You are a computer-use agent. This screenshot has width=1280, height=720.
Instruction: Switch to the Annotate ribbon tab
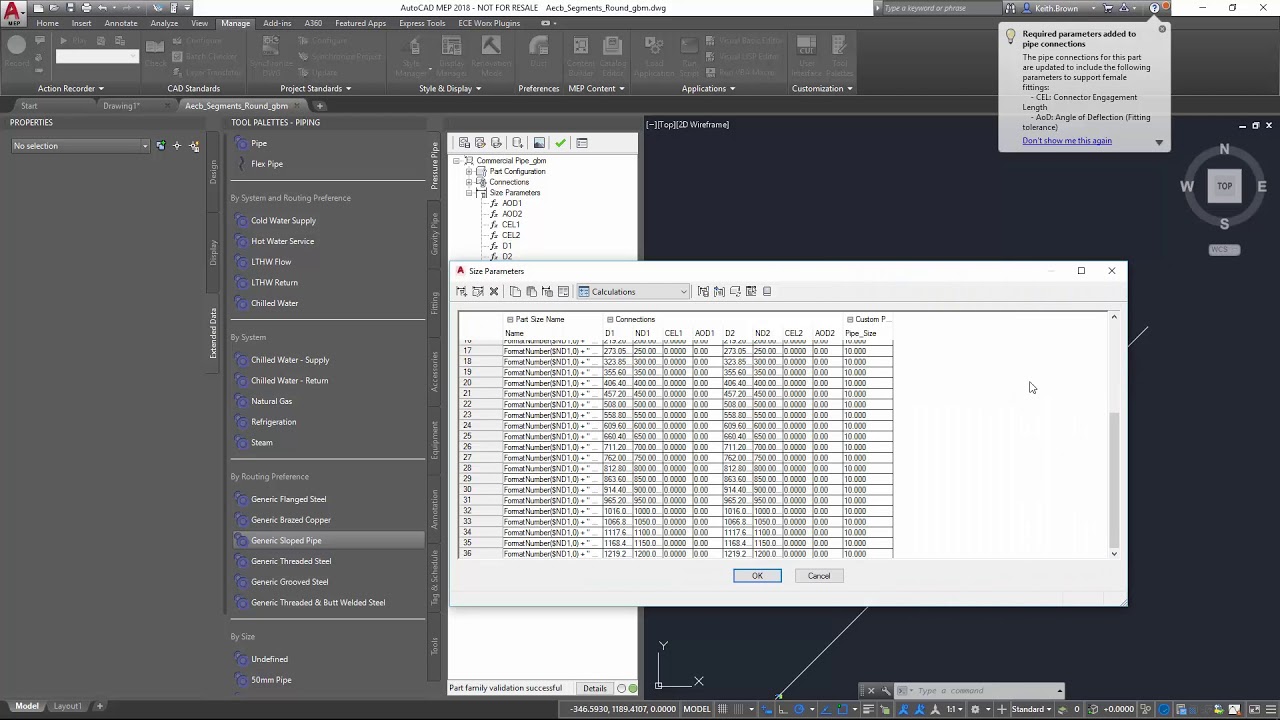121,23
